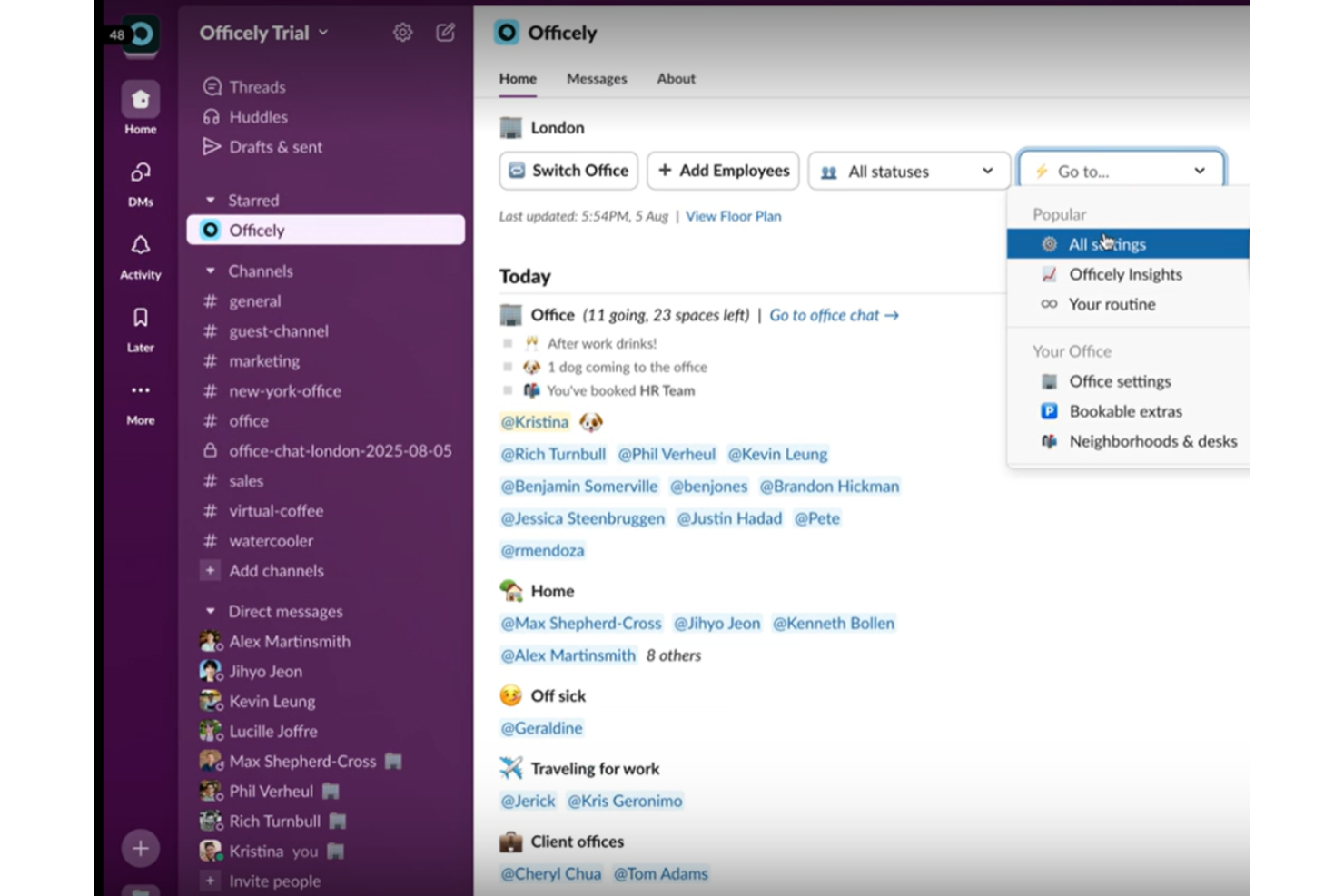Collapse the Direct messages section

pyautogui.click(x=210, y=611)
